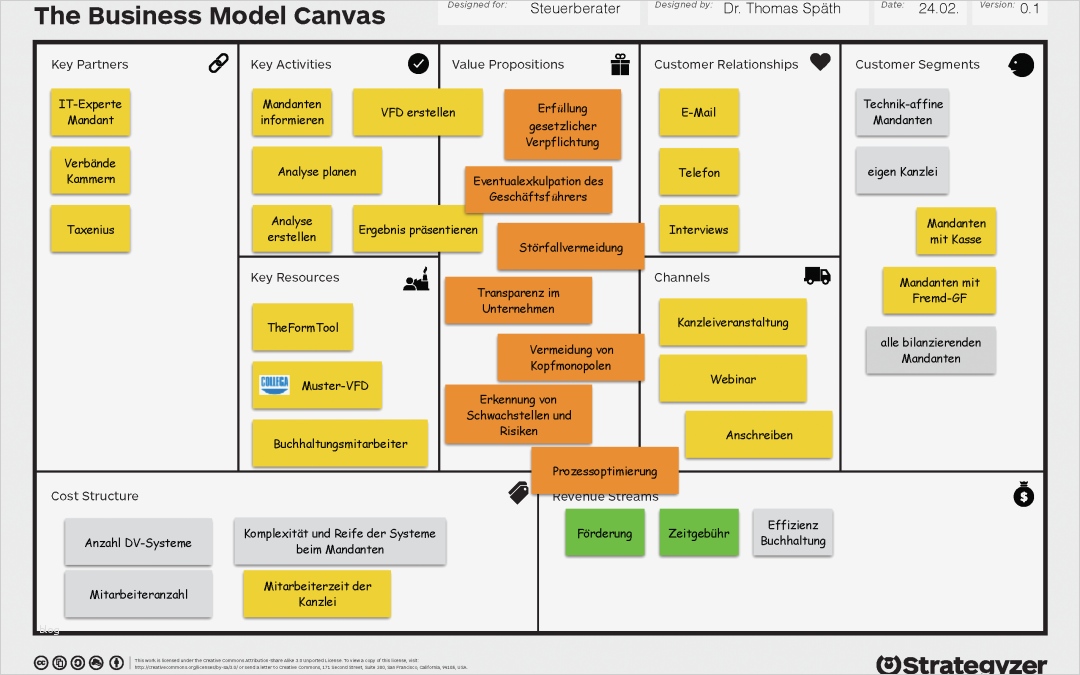Select the Störfallvermeidung orange note
1080x675 pixels.
(x=571, y=247)
